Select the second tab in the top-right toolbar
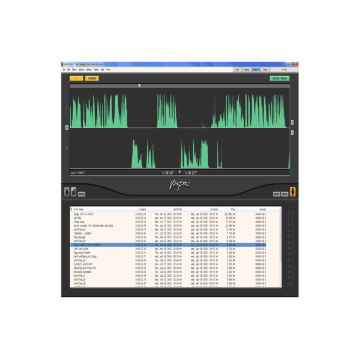The height and width of the screenshot is (360, 360). point(247,70)
